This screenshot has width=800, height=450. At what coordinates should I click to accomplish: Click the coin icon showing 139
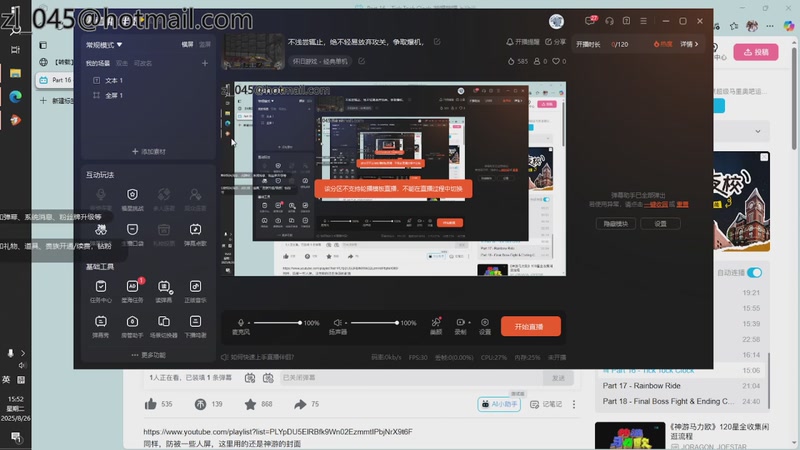200,404
